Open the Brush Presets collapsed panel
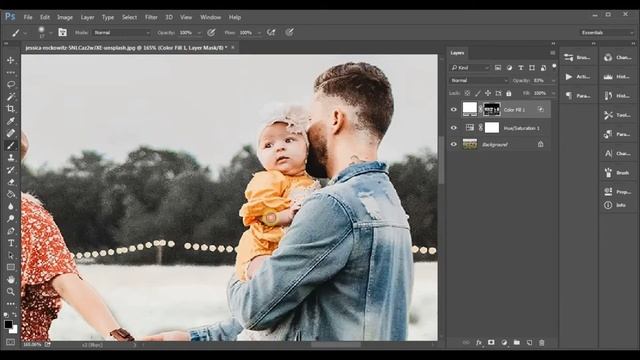This screenshot has height=360, width=640. 578,58
